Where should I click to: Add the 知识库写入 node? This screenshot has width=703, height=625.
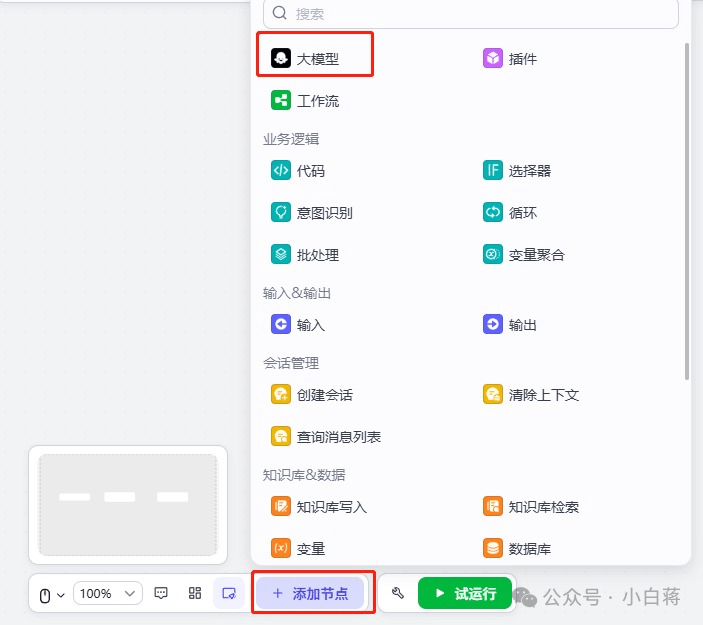(x=319, y=507)
